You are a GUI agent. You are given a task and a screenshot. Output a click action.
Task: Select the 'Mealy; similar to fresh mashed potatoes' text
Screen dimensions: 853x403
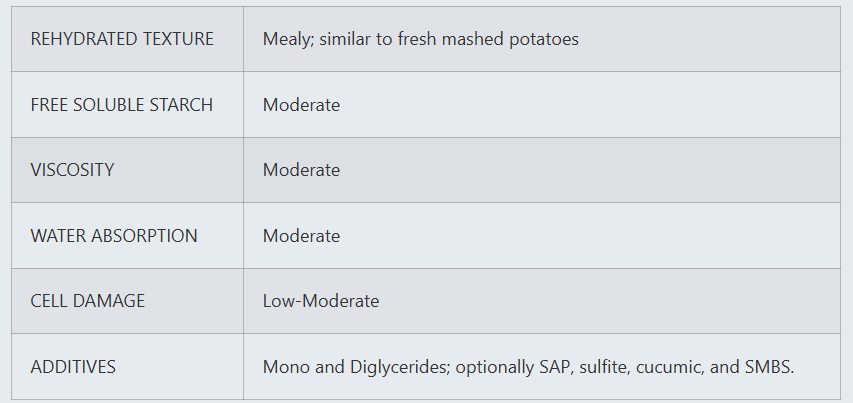click(x=421, y=39)
